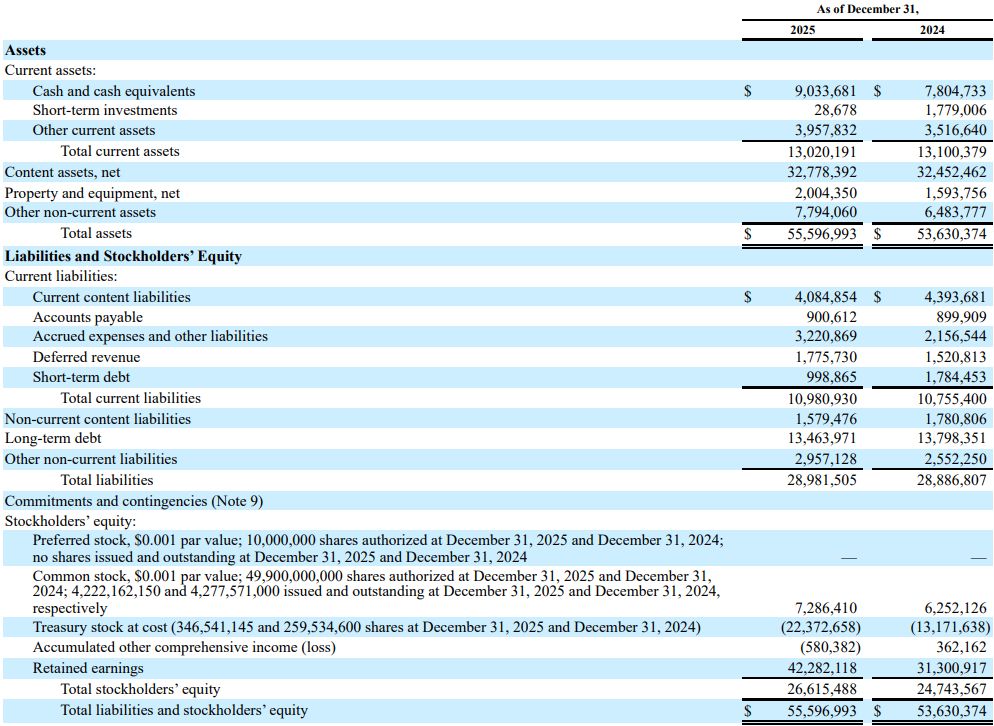The height and width of the screenshot is (726, 994).
Task: Select Accrued expenses and other liabilities label
Action: [x=150, y=336]
